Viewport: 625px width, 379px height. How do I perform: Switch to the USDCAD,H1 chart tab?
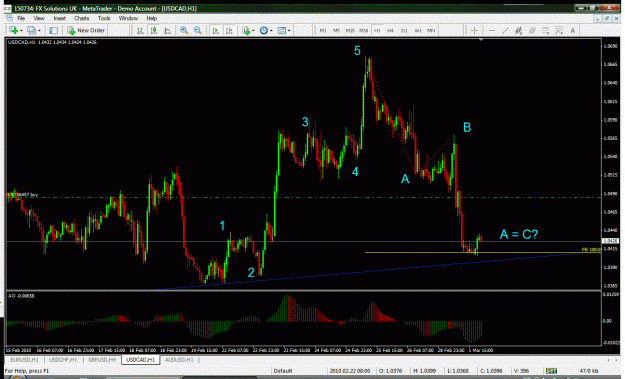pyautogui.click(x=141, y=360)
